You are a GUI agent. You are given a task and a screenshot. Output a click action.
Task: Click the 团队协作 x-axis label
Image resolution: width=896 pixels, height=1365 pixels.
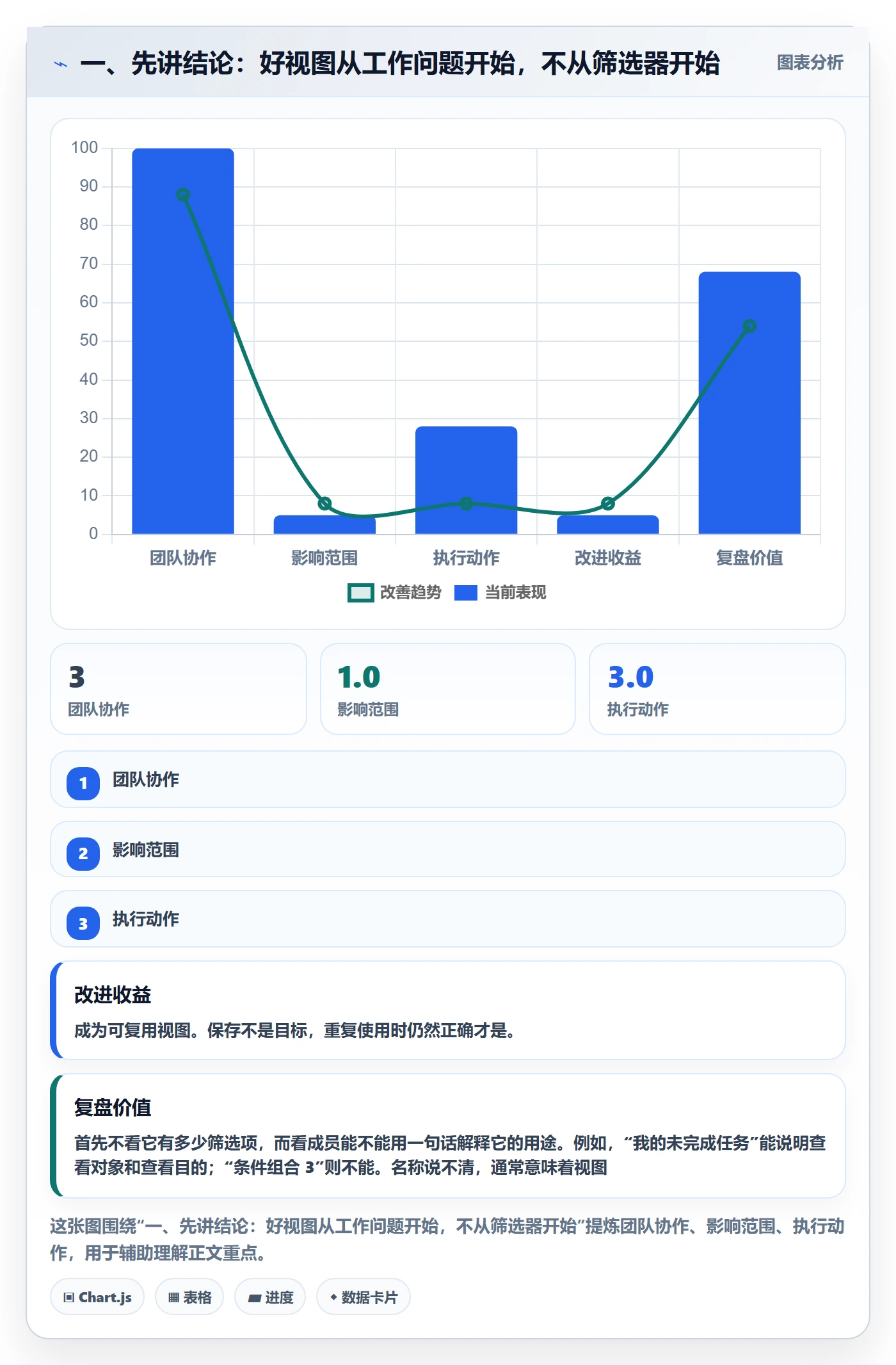pyautogui.click(x=183, y=558)
